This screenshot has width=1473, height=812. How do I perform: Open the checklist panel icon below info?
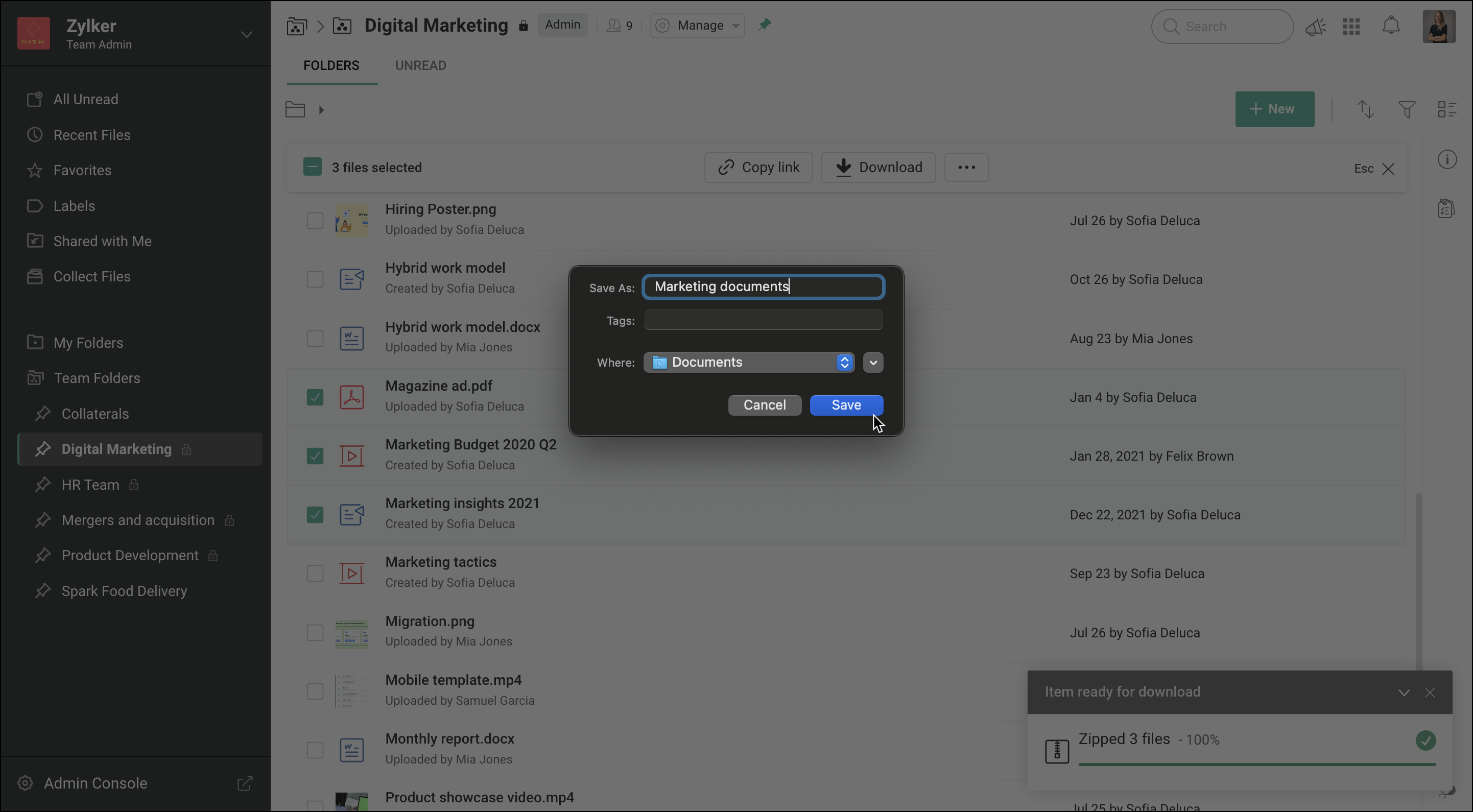point(1446,208)
